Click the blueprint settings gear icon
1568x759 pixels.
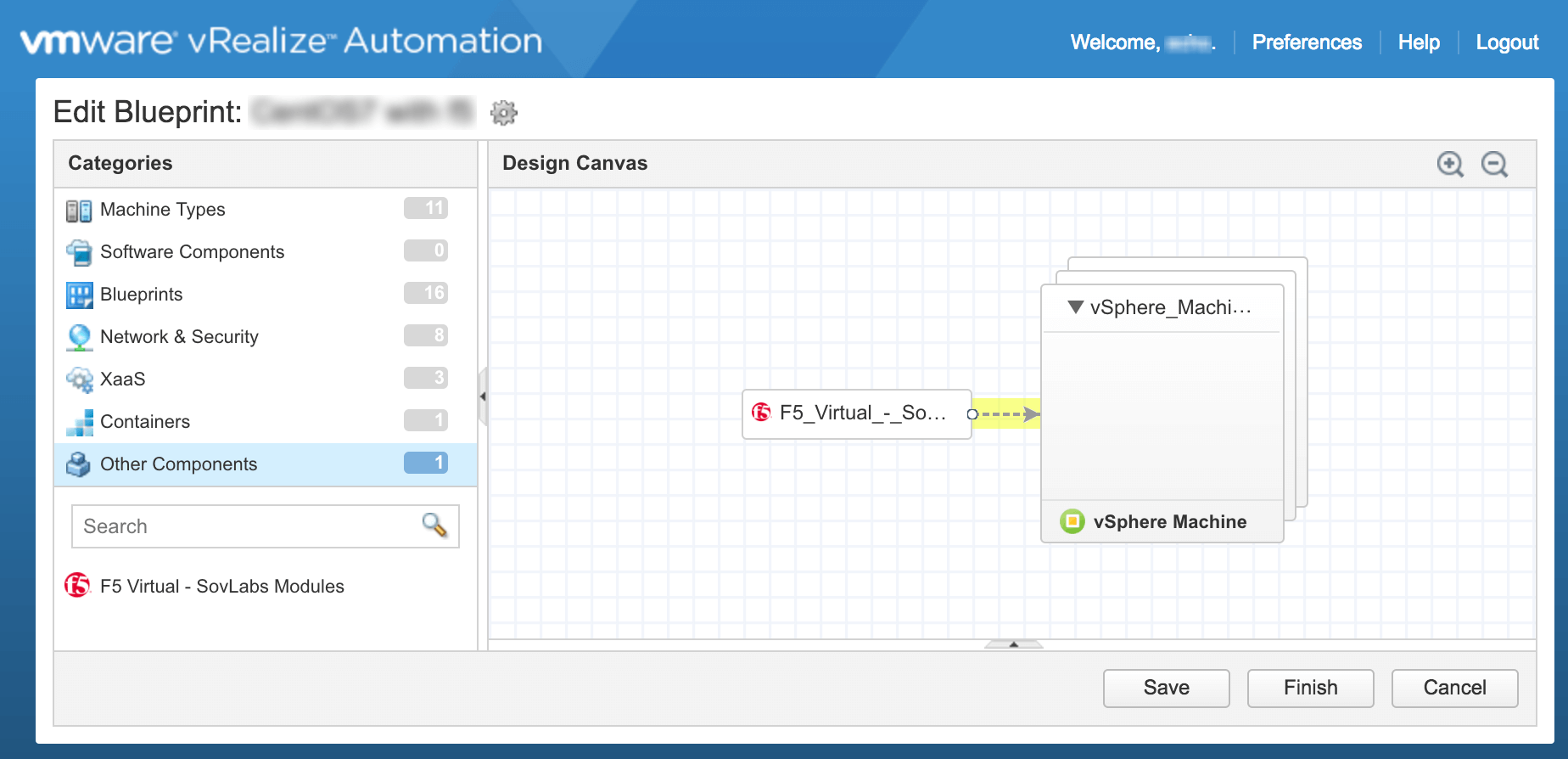[504, 112]
